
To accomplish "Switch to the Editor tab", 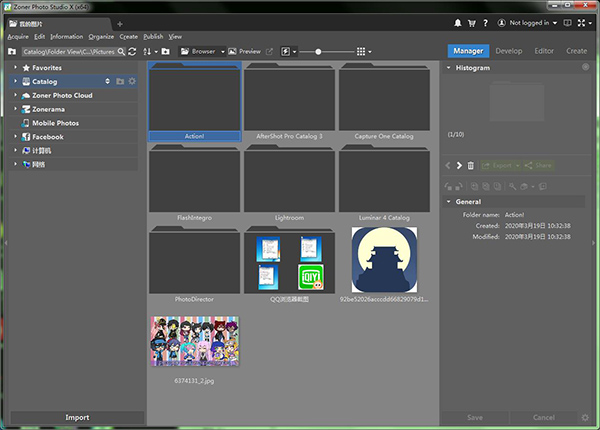I will click(x=544, y=51).
